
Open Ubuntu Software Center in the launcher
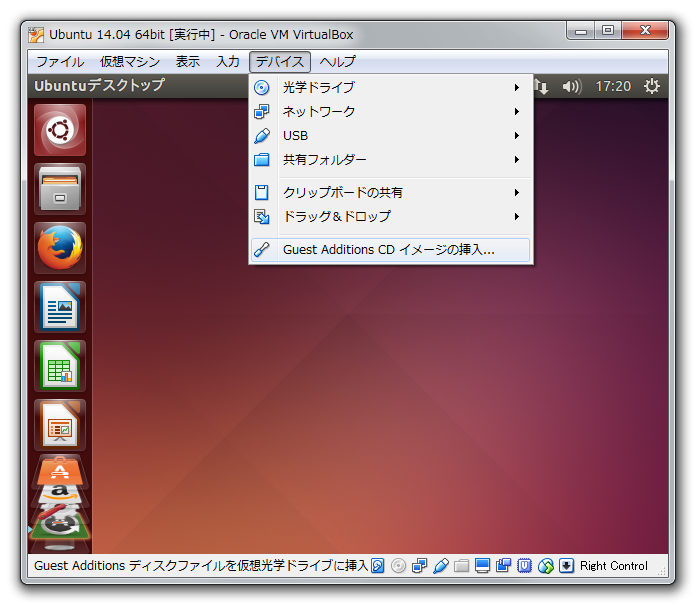(60, 470)
